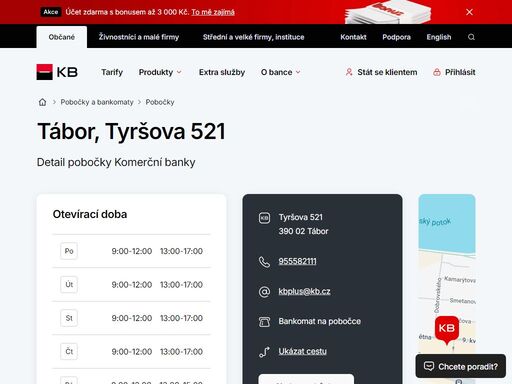Click the lock icon beside Přihlásit
512x384 pixels.
click(x=437, y=72)
